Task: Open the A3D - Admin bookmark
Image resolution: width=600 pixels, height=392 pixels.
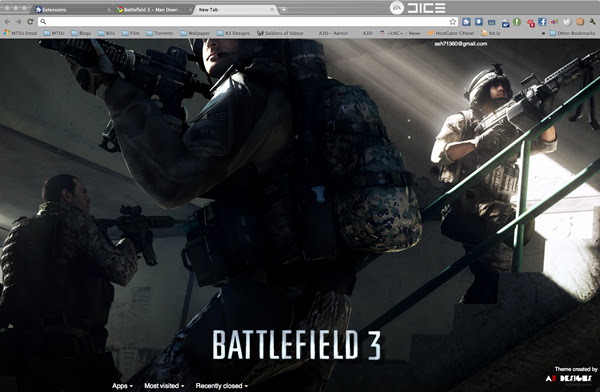Action: tap(333, 33)
